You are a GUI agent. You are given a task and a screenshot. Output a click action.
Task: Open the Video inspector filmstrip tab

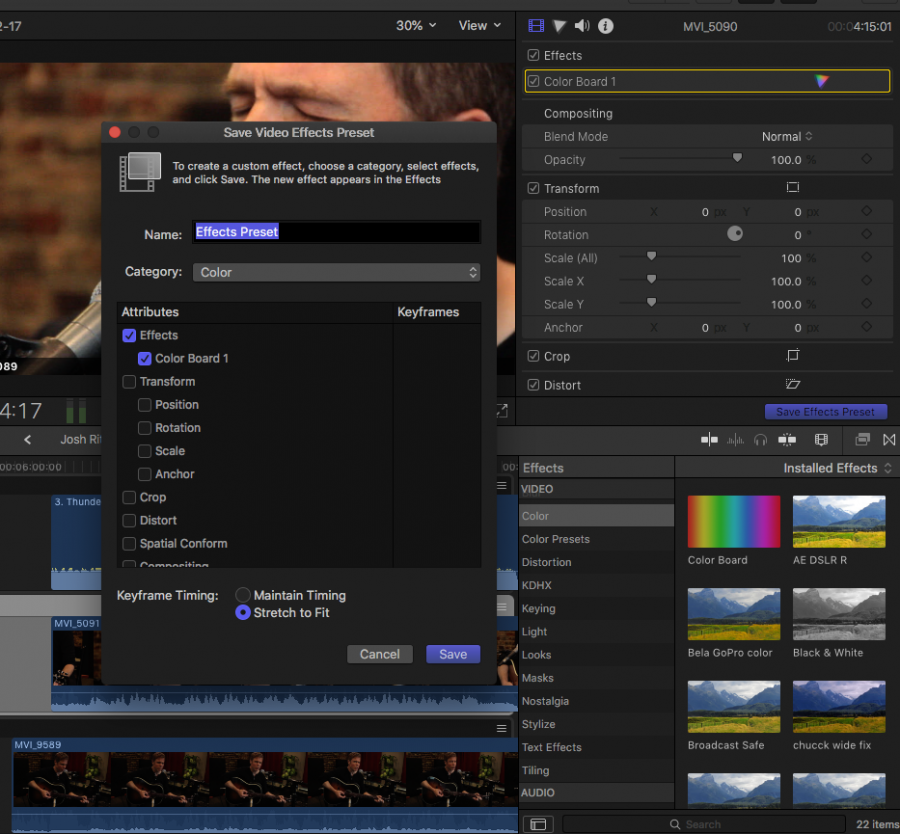(x=537, y=26)
